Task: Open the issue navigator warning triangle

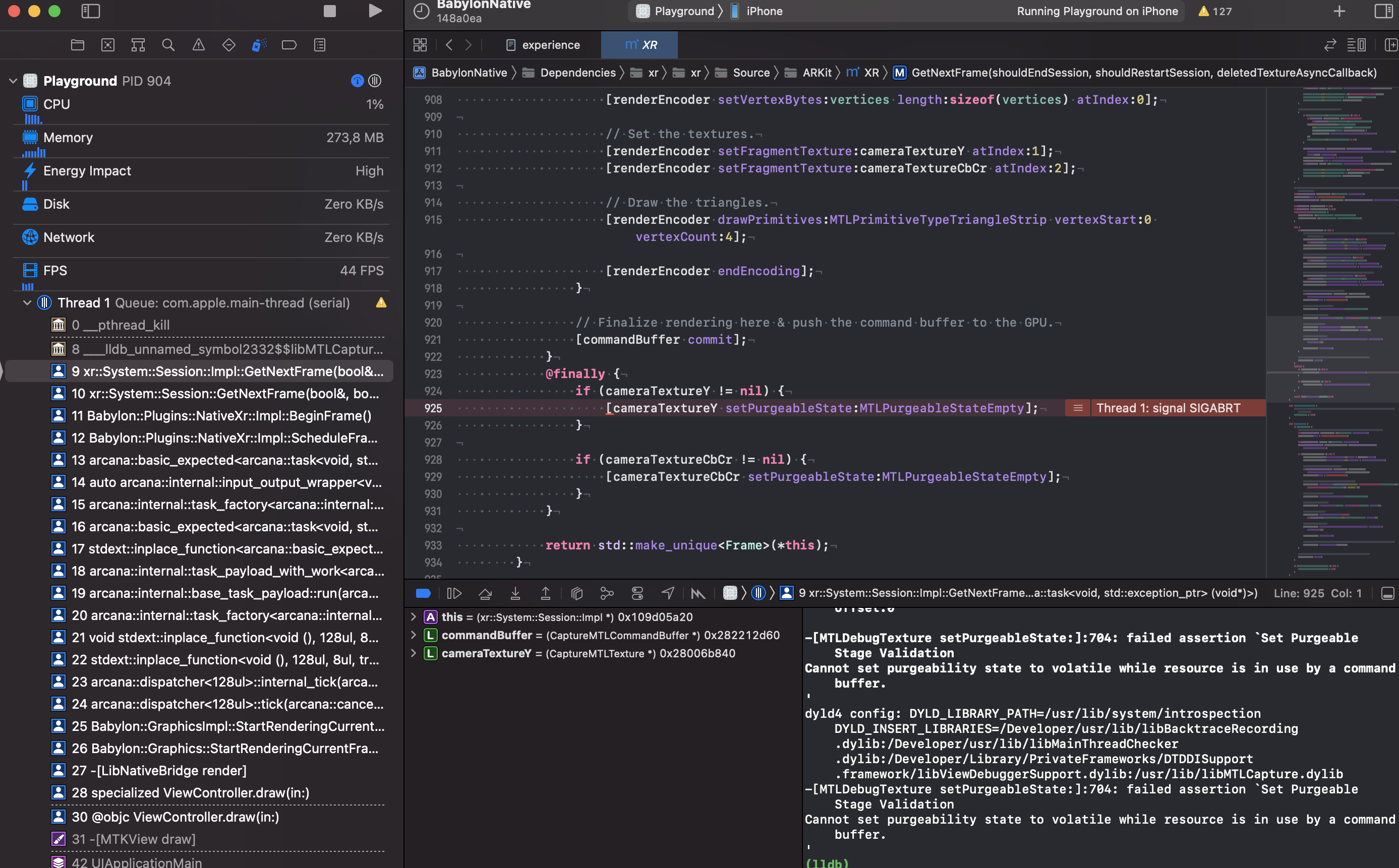Action: (x=199, y=44)
